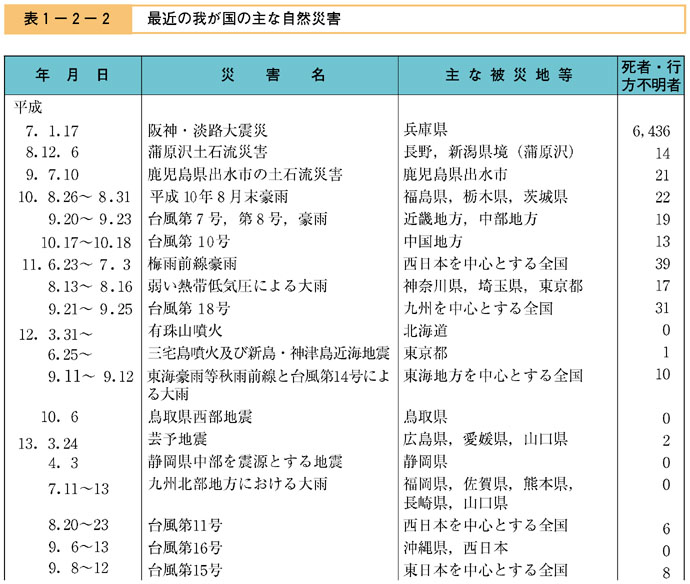Click the 弱い熱帯低気圧による大雨 disaster name
This screenshot has width=690, height=584.
tap(238, 286)
